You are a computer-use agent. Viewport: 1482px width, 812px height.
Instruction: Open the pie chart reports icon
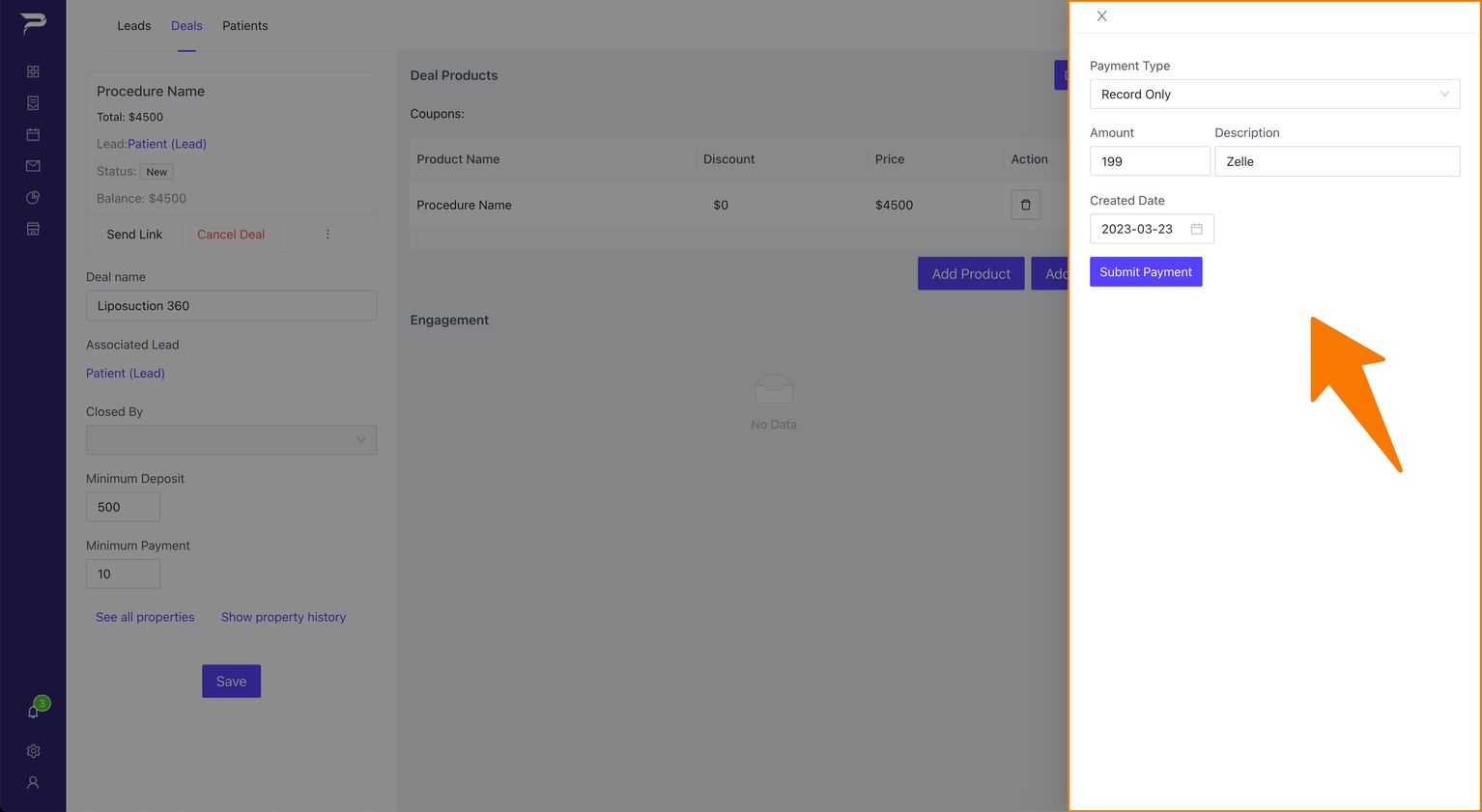(33, 197)
